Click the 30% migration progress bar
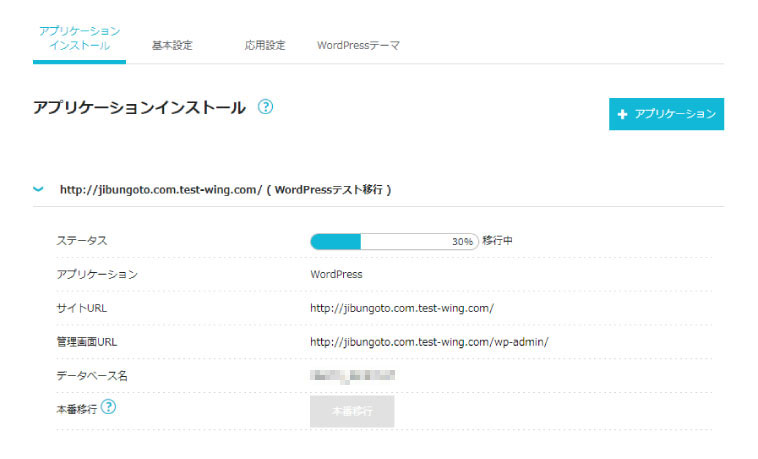This screenshot has width=758, height=459. pyautogui.click(x=393, y=241)
